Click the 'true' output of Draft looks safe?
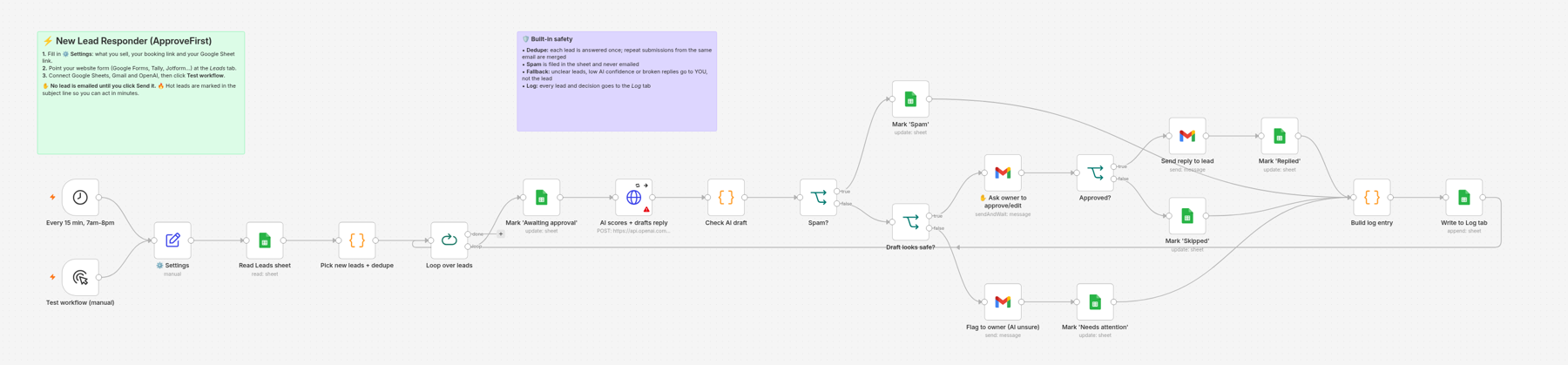The width and height of the screenshot is (1568, 365). point(929,216)
